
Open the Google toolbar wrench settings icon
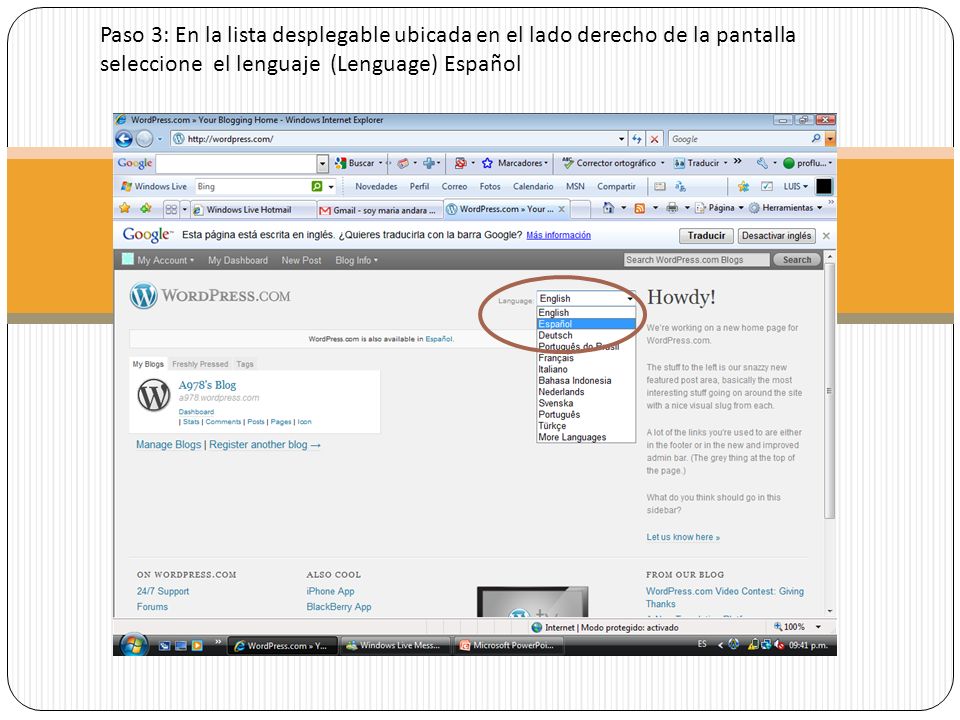[x=762, y=163]
